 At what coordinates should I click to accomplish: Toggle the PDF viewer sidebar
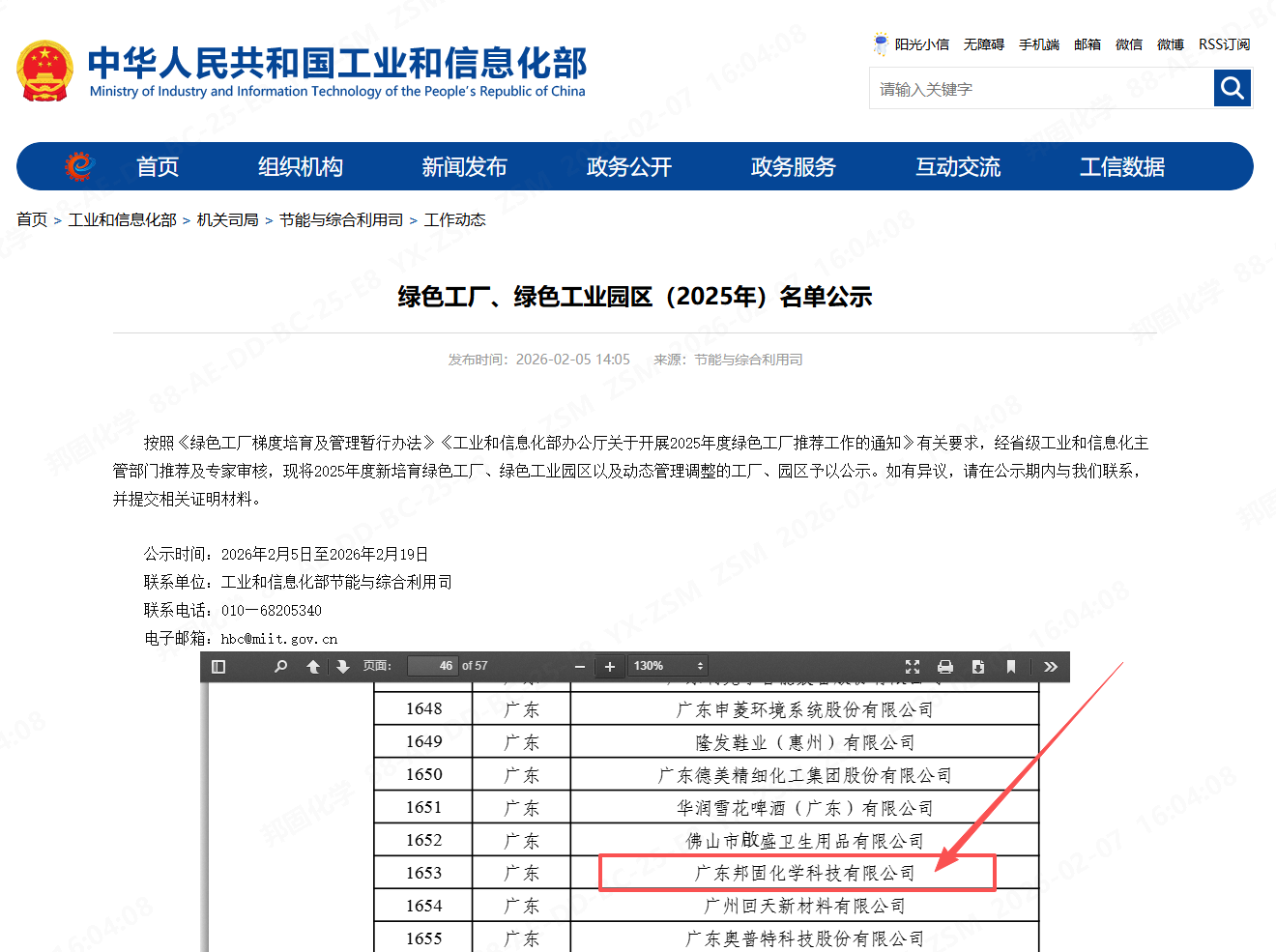point(218,667)
